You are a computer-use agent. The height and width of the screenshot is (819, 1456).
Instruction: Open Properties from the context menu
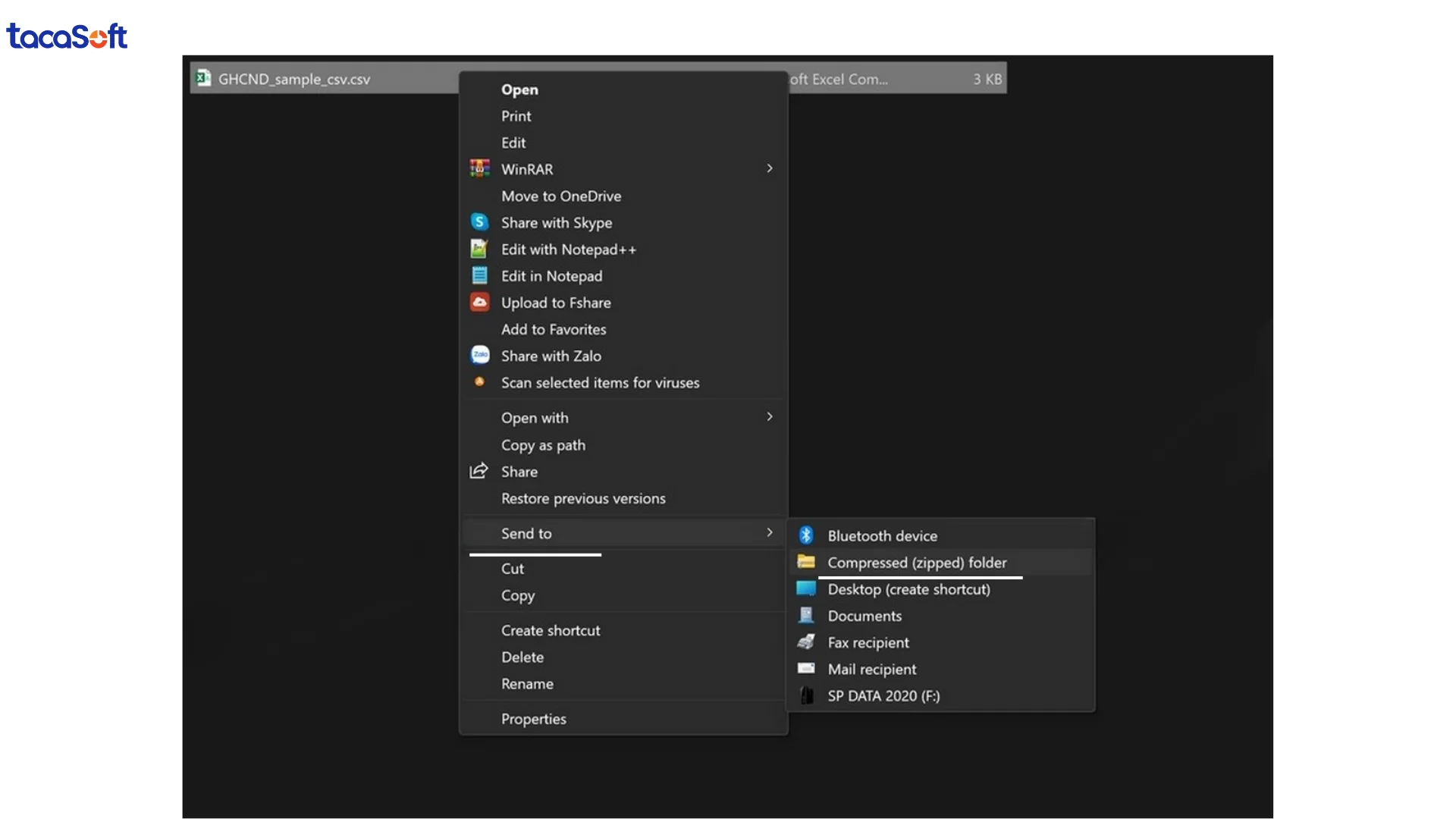click(623, 719)
